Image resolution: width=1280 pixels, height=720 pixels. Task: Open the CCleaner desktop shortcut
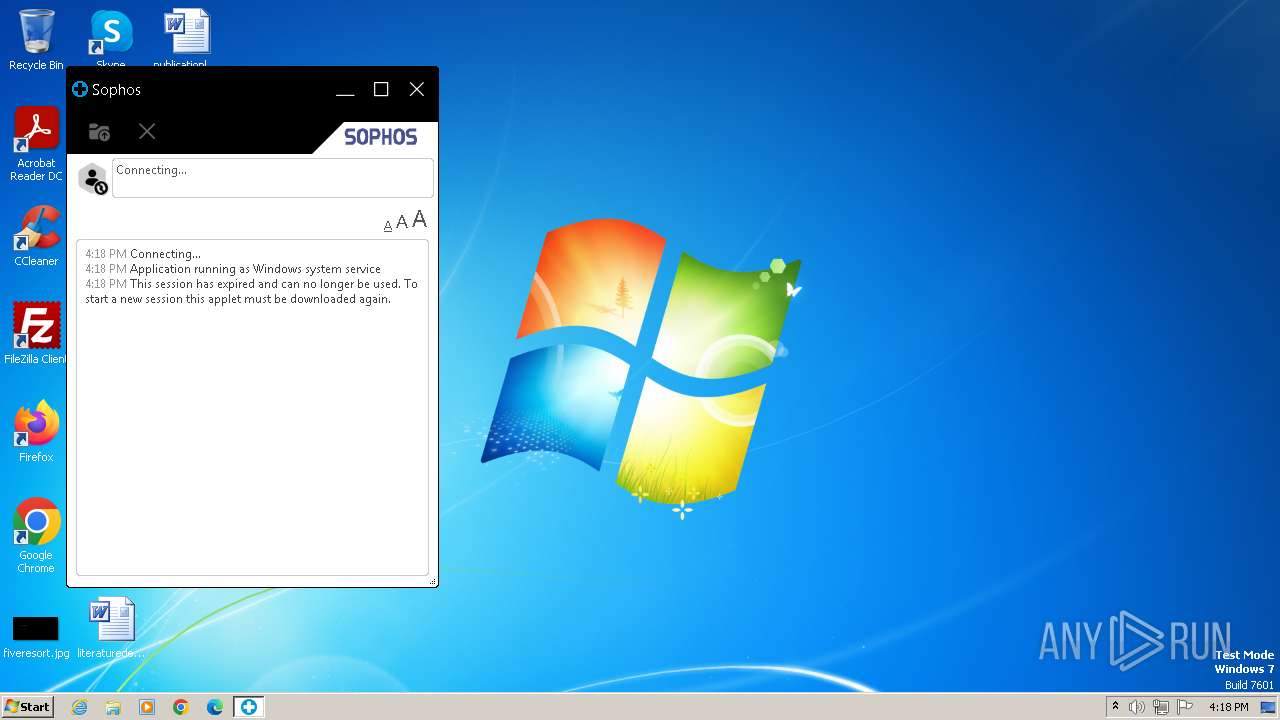(x=36, y=237)
